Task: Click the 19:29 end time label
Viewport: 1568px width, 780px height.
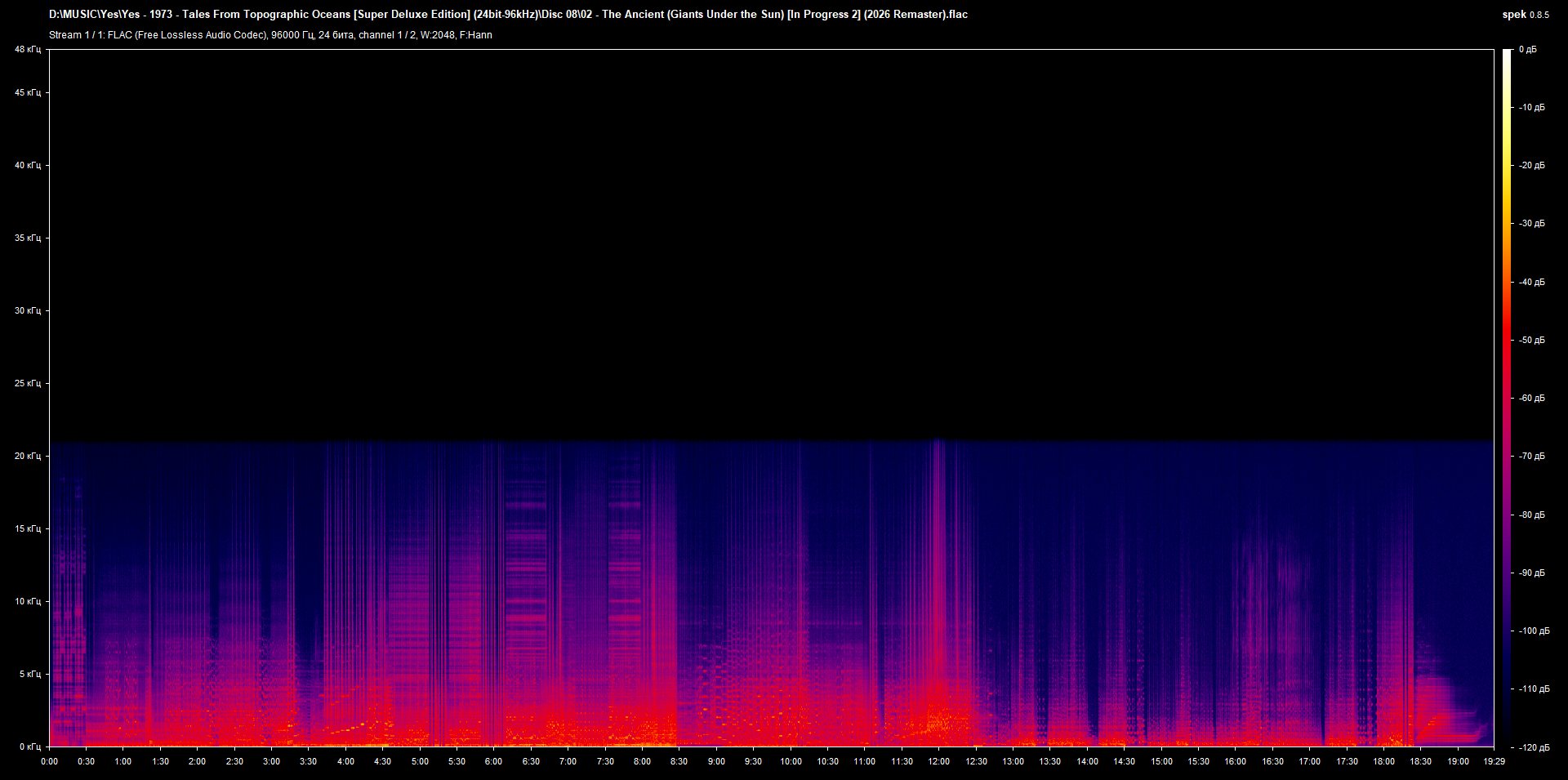Action: pos(1494,761)
